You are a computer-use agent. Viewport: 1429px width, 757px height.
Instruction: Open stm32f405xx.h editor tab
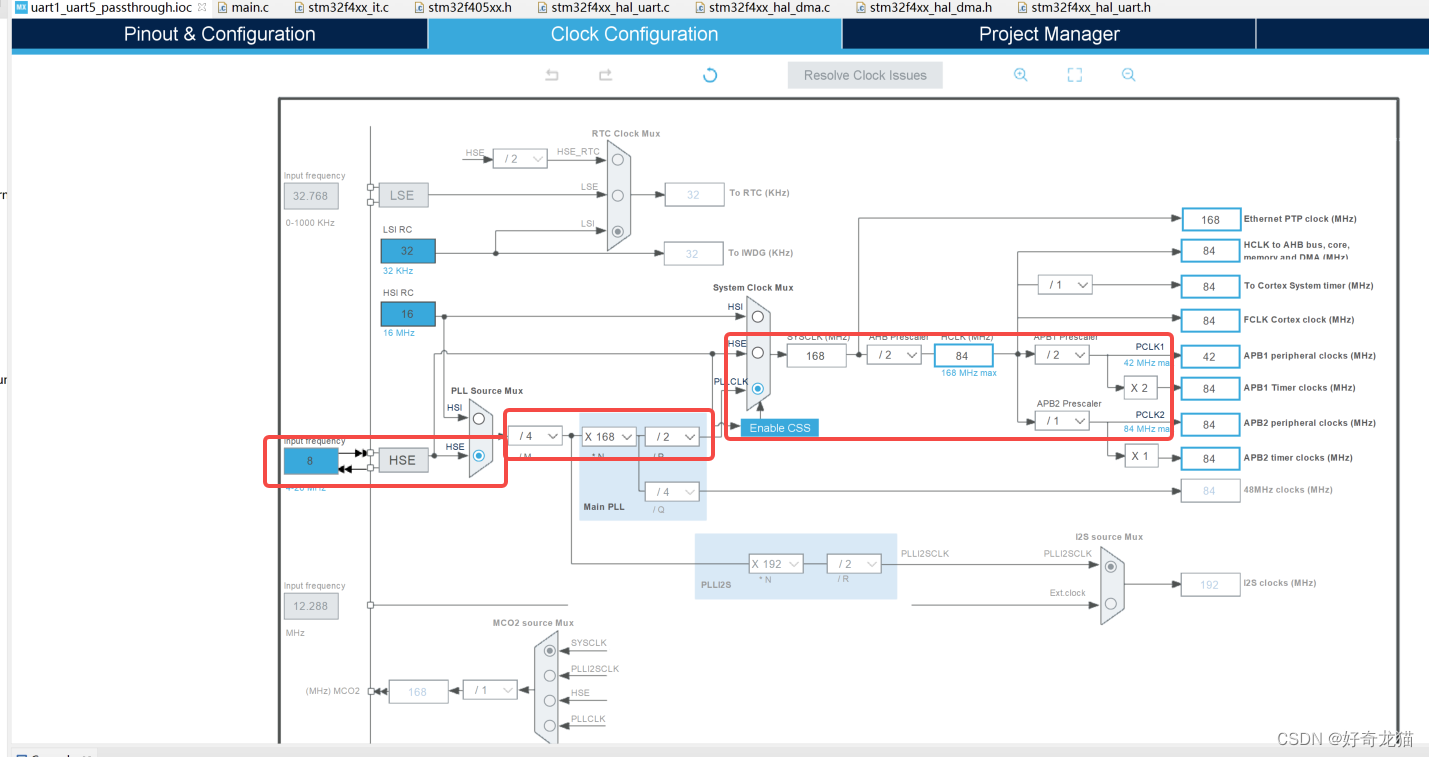(x=461, y=7)
